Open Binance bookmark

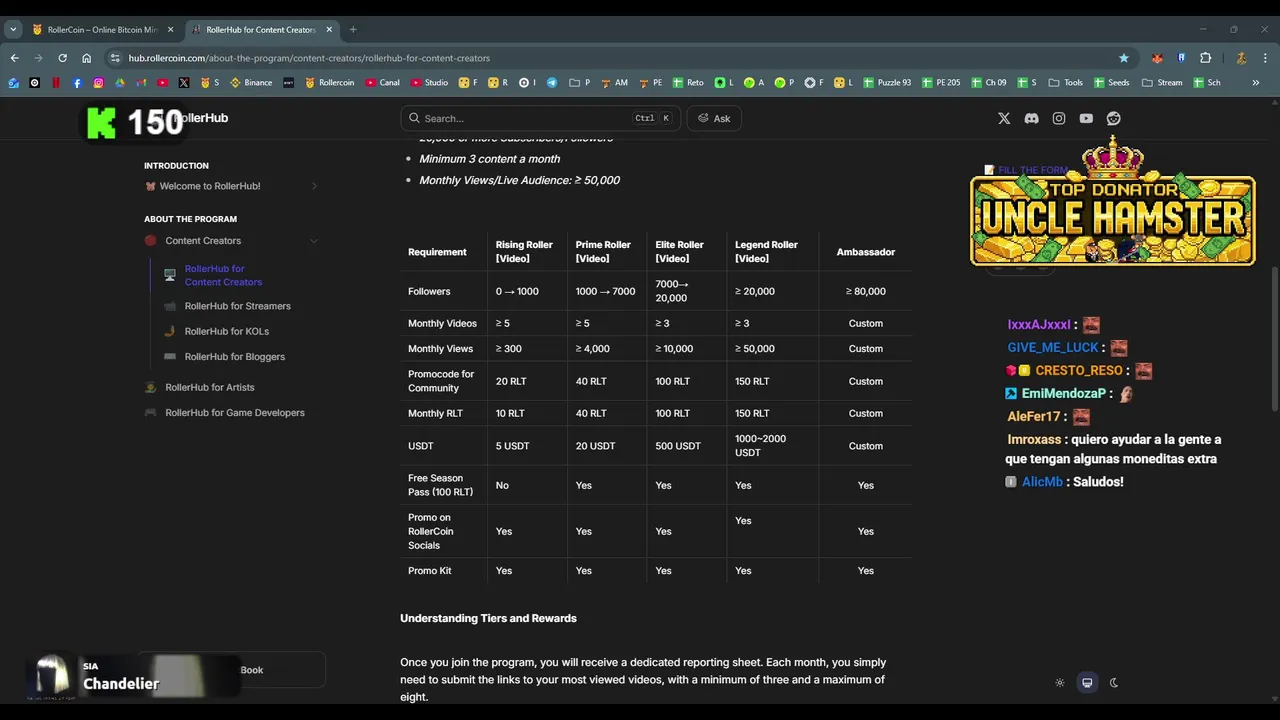tap(251, 83)
